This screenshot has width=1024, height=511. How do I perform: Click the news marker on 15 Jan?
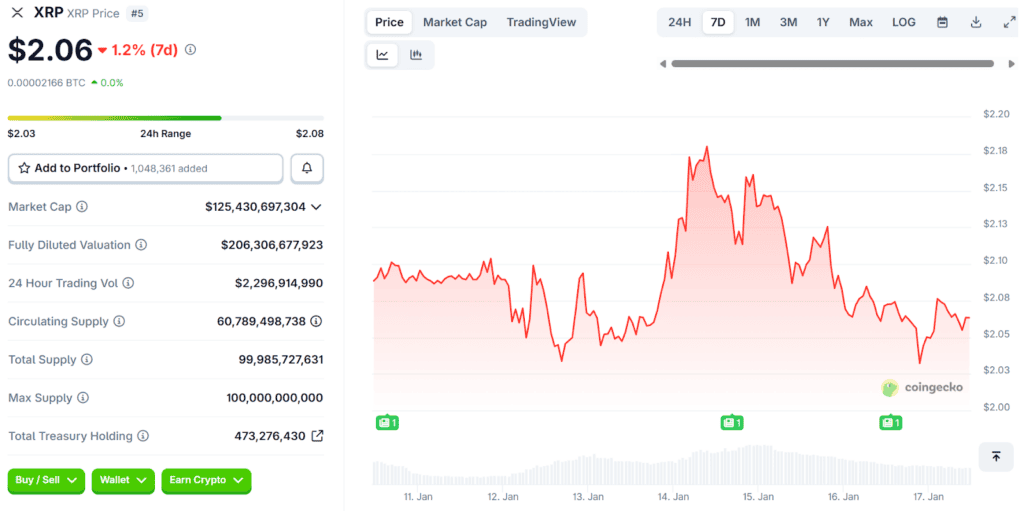click(x=731, y=423)
